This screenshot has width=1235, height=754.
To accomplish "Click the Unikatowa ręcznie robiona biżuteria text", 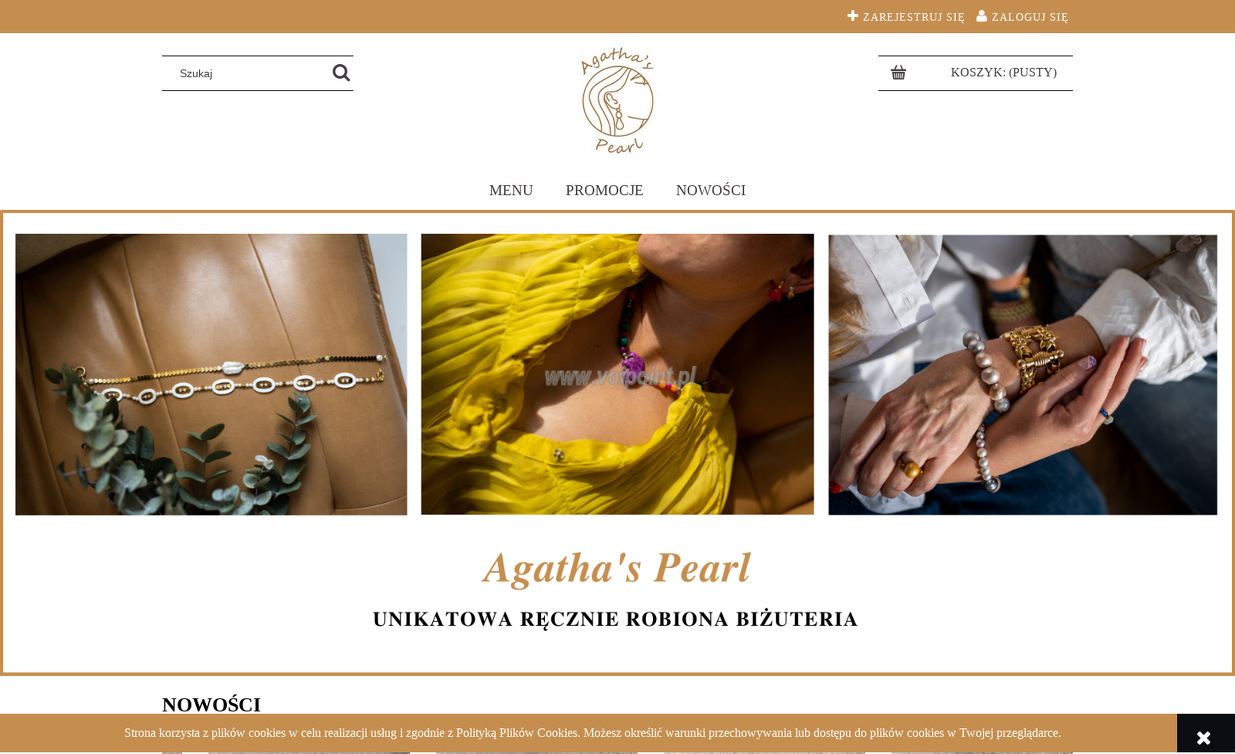I will [615, 619].
